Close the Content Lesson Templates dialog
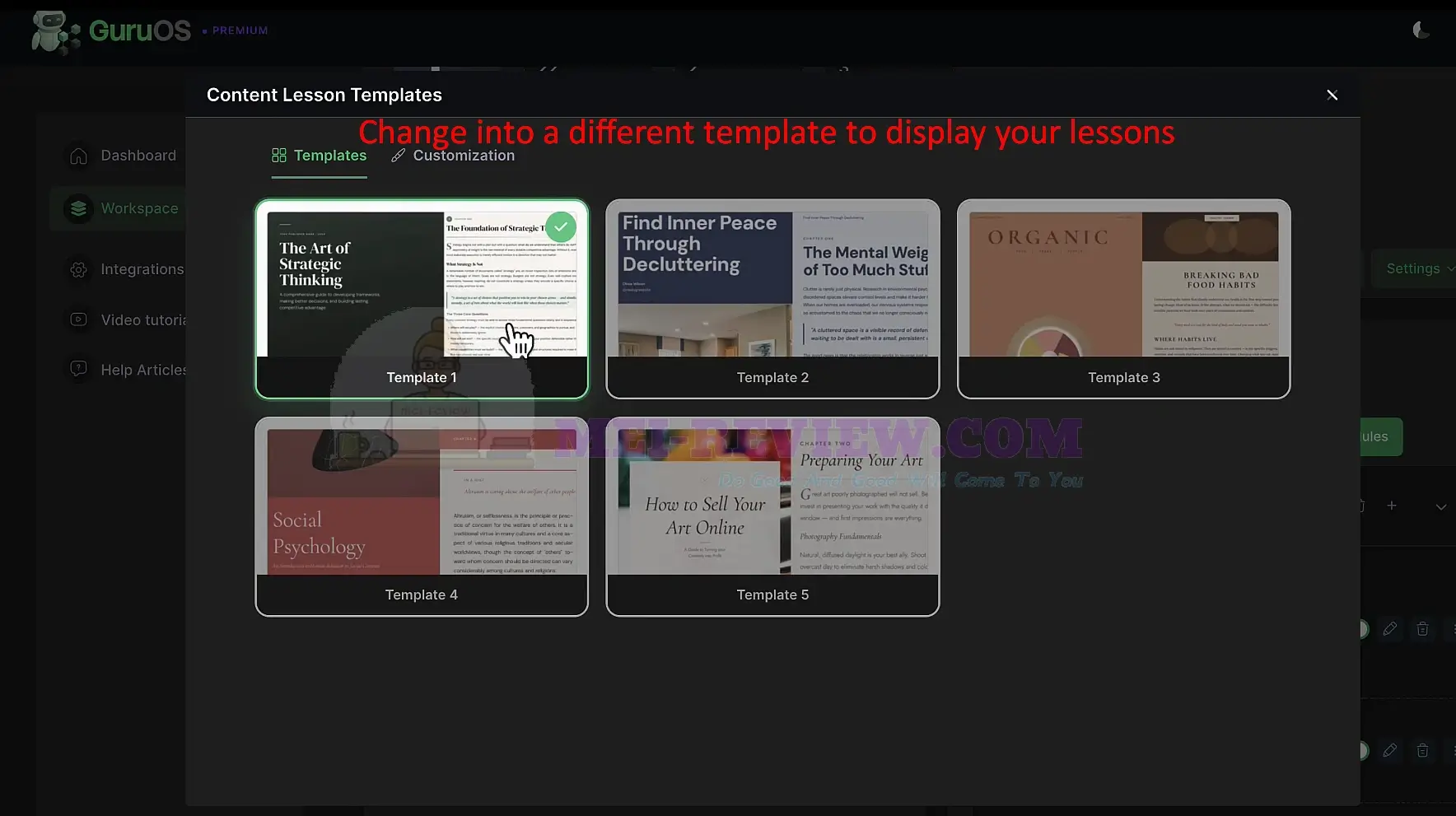This screenshot has width=1456, height=816. 1332,95
